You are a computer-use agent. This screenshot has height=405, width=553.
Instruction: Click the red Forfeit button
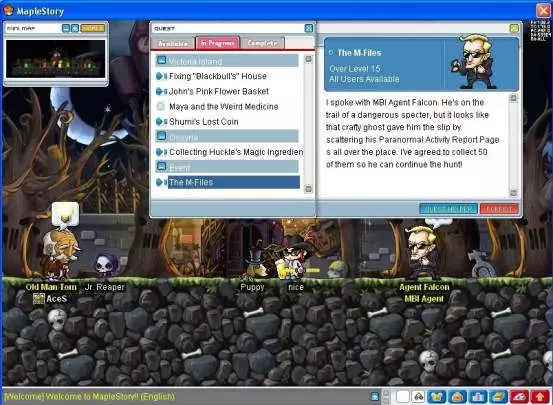(499, 209)
